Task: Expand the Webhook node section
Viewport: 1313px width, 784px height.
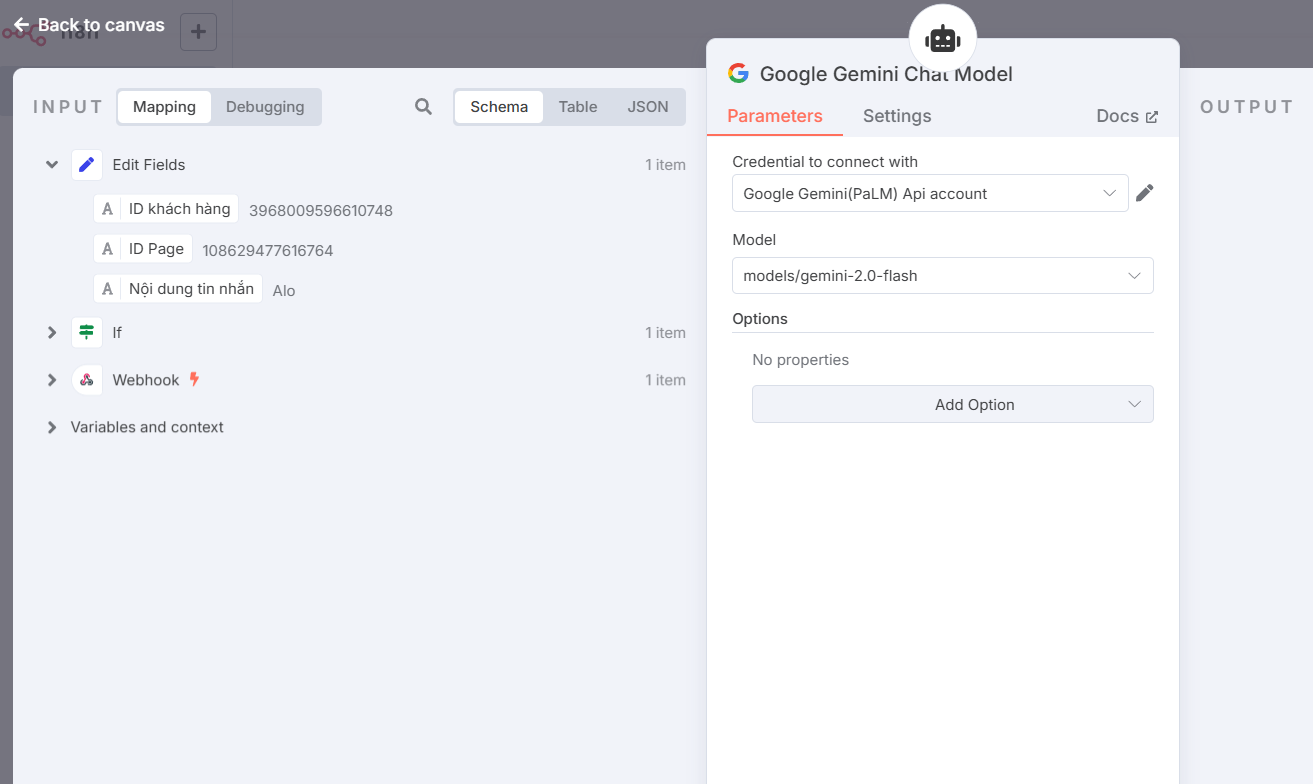Action: 52,380
